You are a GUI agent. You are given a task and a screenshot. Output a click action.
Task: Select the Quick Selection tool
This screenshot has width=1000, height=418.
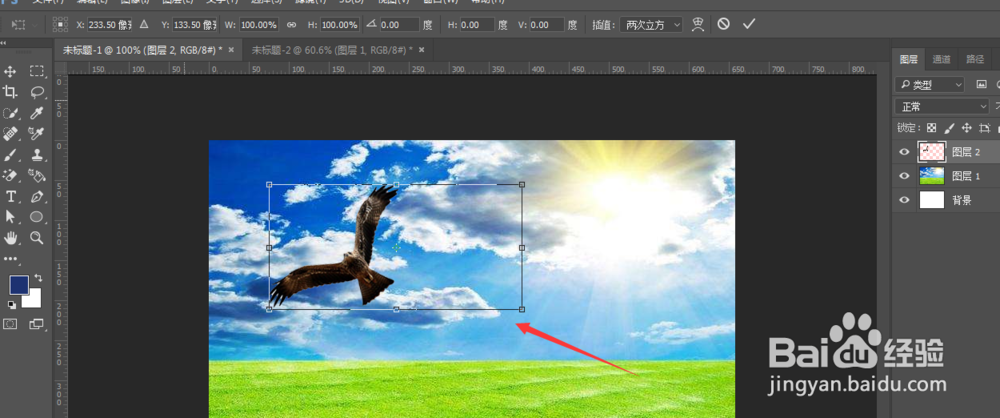coord(10,114)
